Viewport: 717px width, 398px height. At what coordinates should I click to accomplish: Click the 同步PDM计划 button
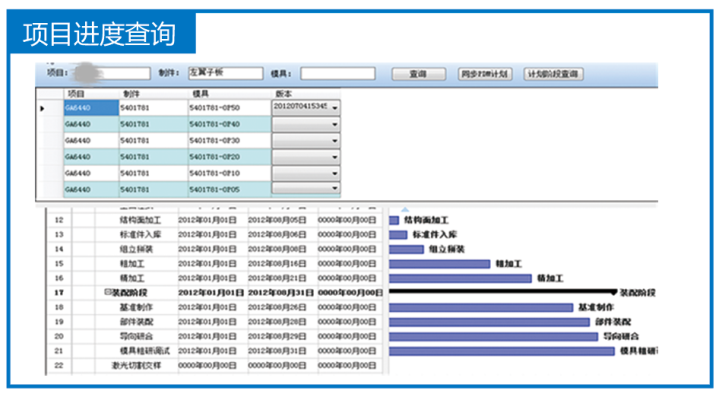coord(485,74)
